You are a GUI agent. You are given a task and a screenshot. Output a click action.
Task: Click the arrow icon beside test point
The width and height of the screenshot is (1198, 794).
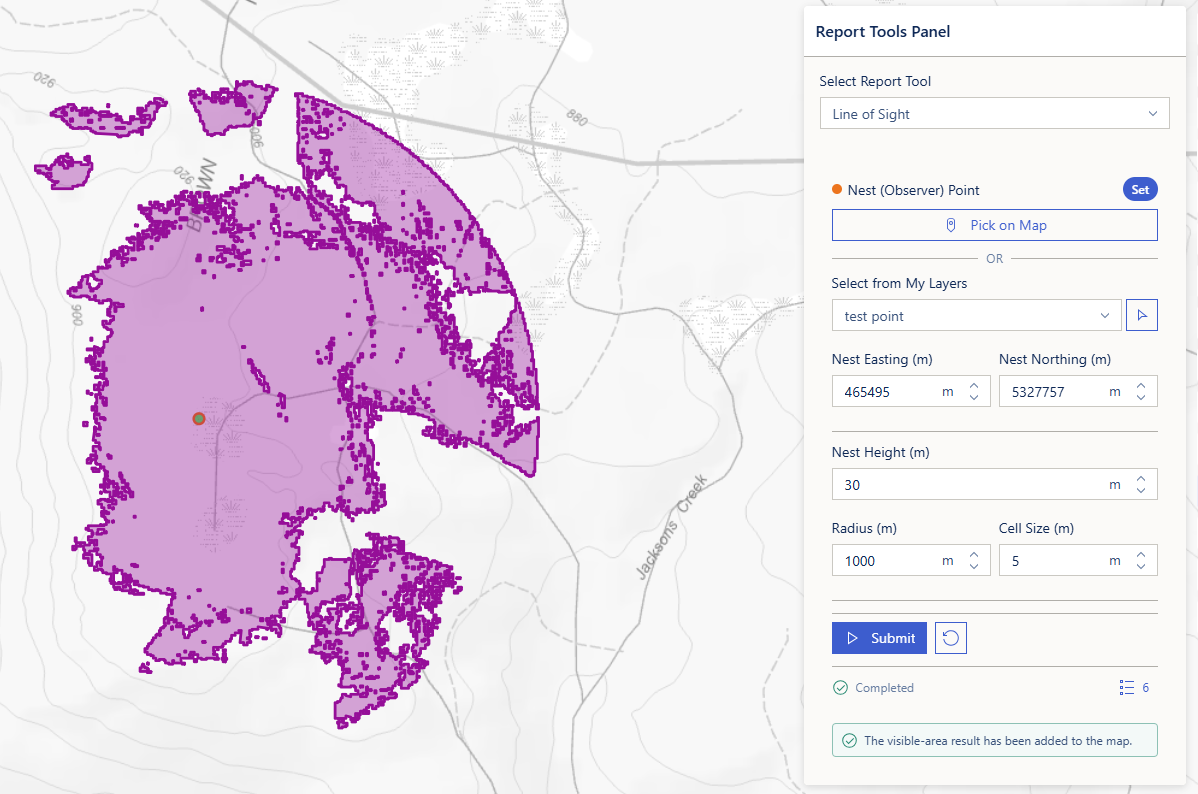[x=1141, y=315]
